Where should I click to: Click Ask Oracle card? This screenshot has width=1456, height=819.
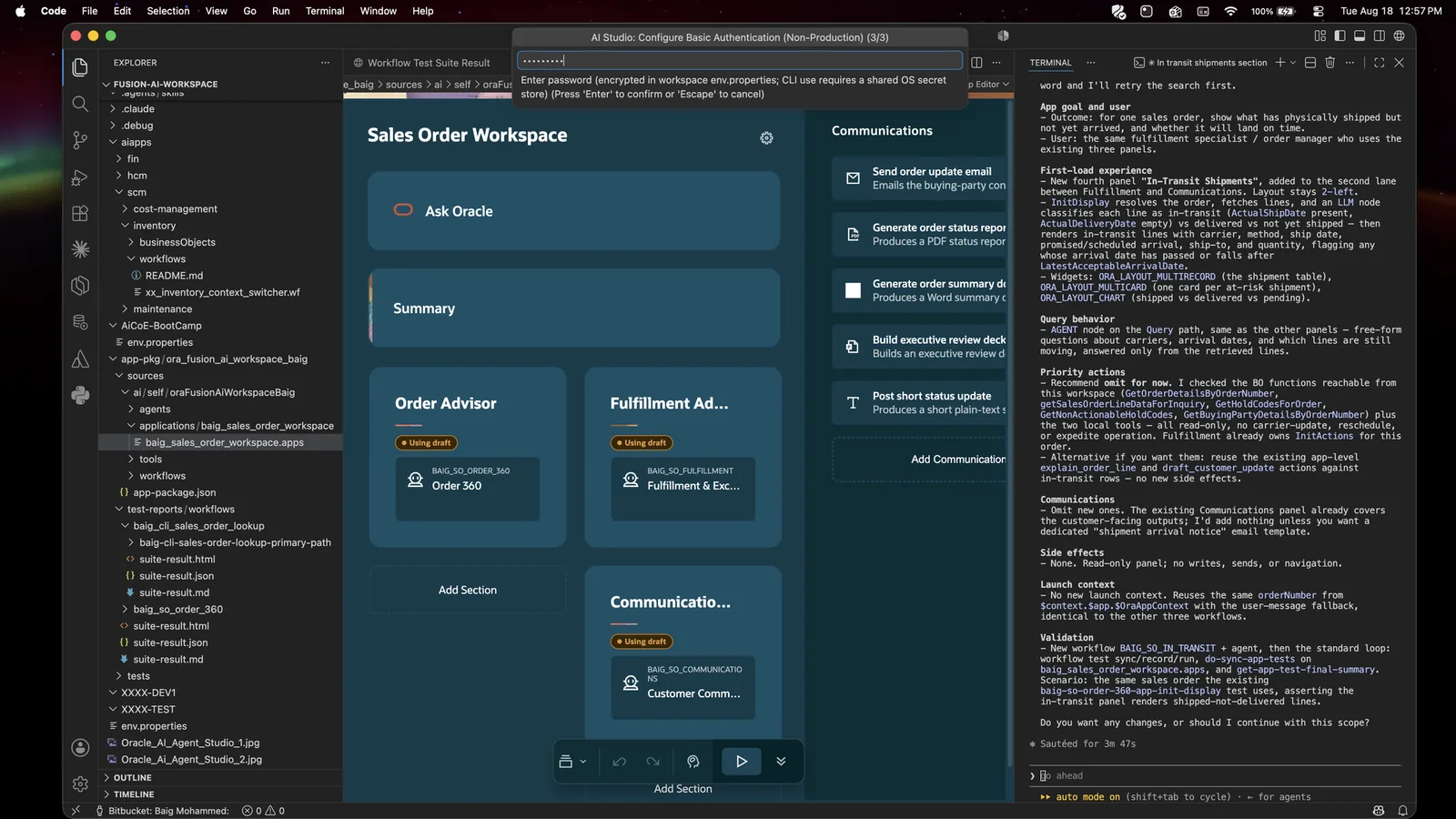click(x=573, y=211)
